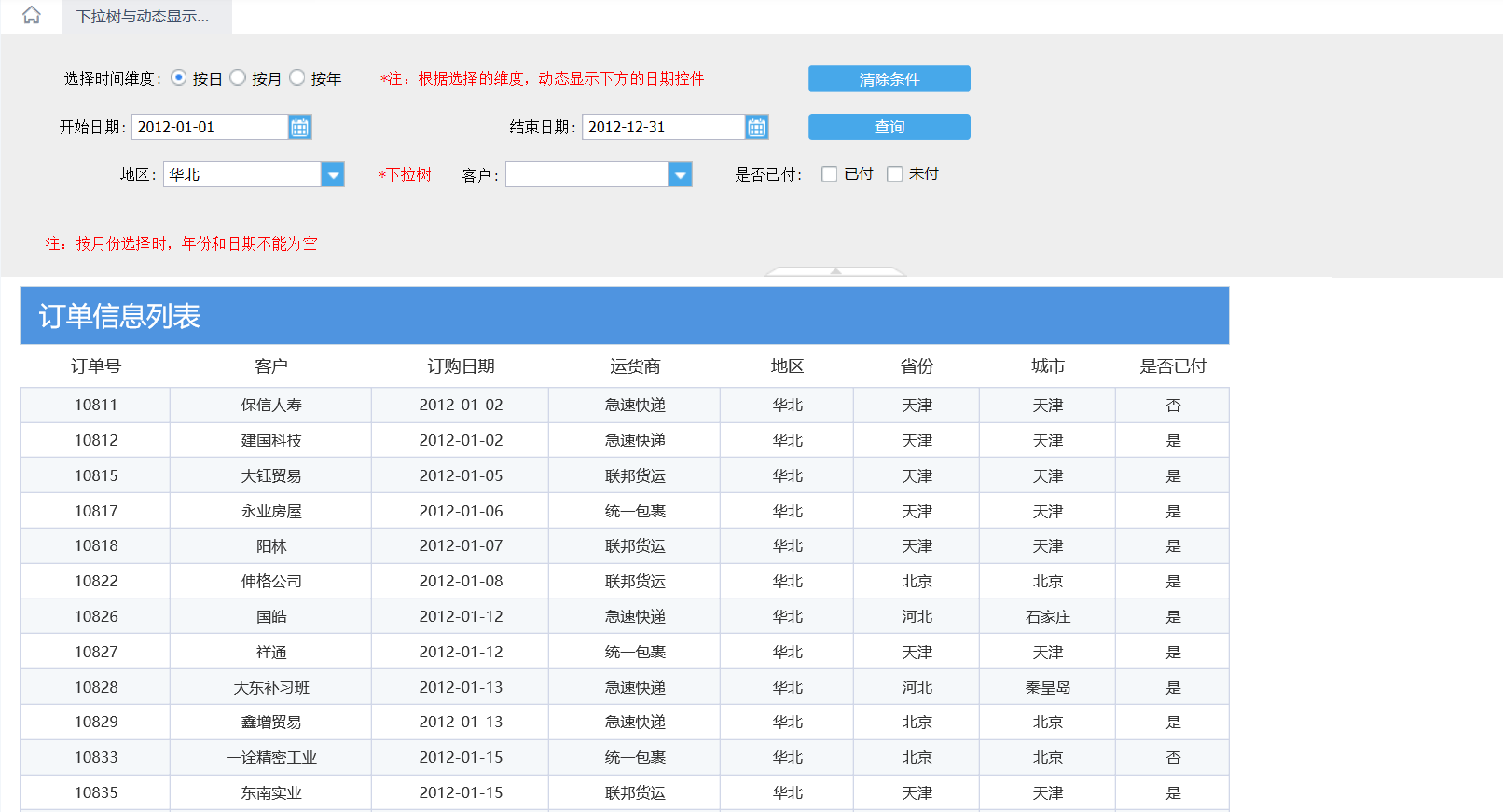Check the 未付 checkbox

click(894, 174)
